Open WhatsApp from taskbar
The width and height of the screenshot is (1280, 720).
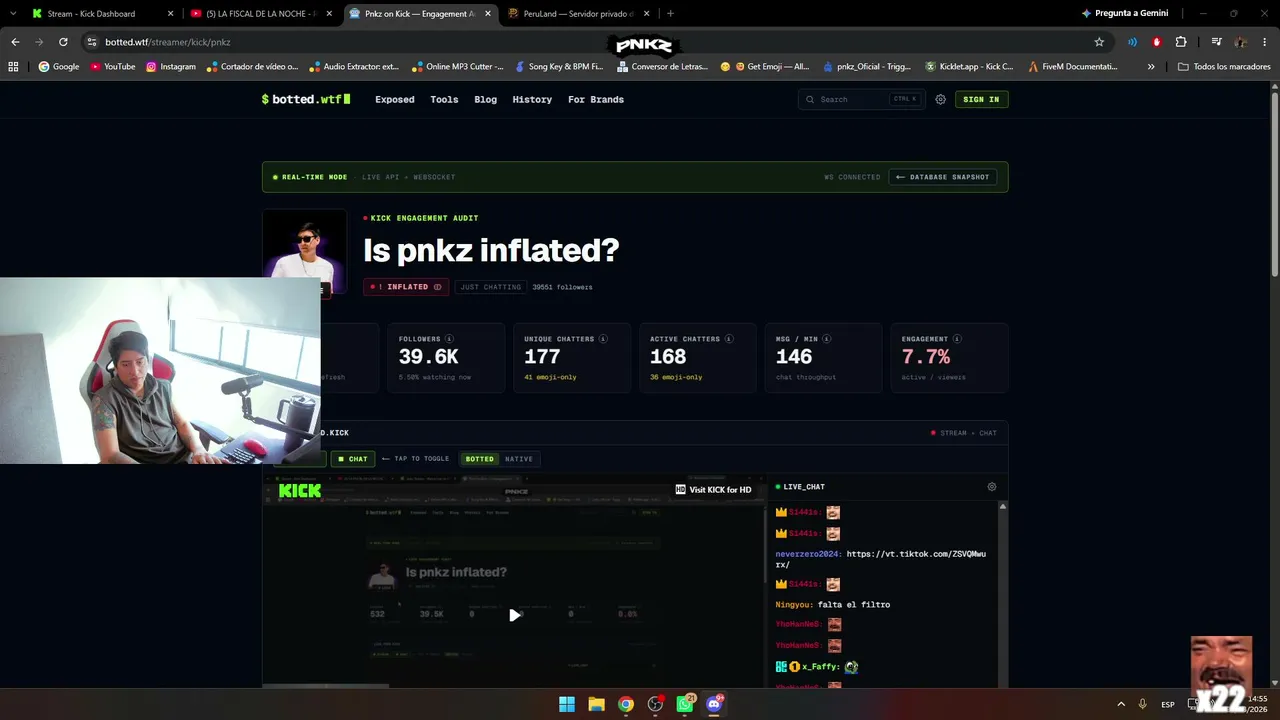(684, 704)
